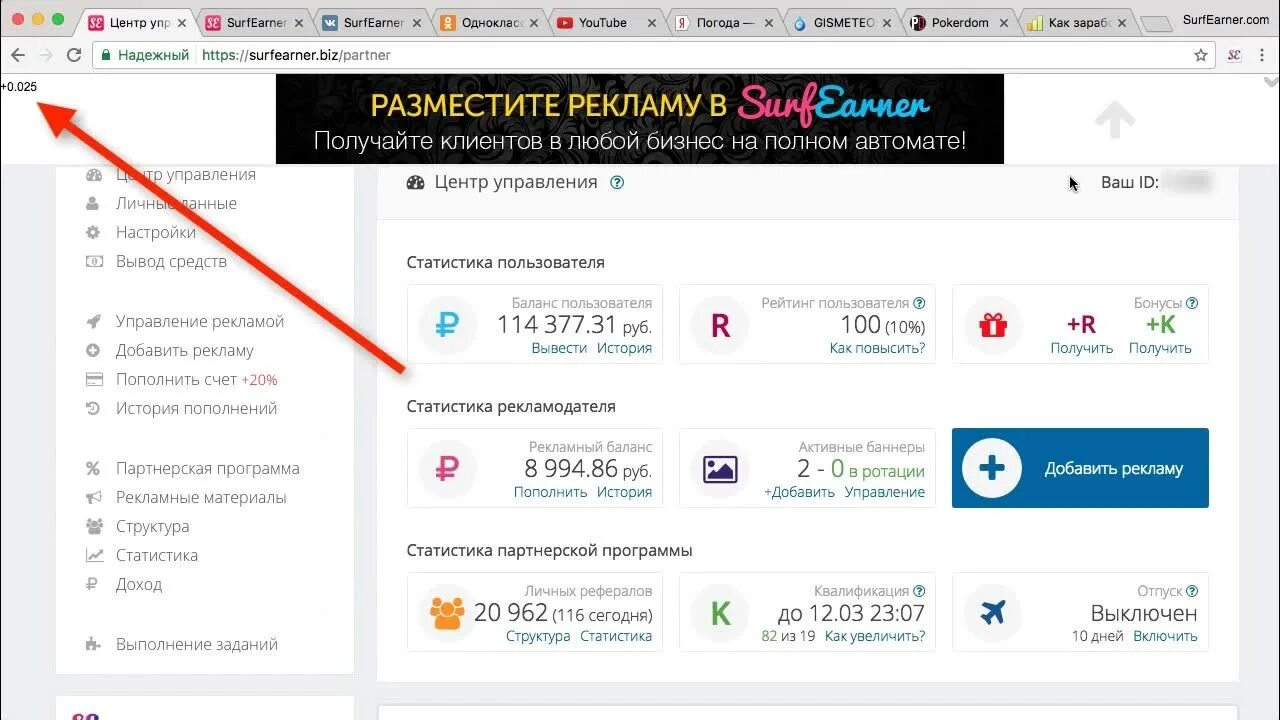
Task: Open История under Рекламный баланс
Action: click(x=624, y=492)
